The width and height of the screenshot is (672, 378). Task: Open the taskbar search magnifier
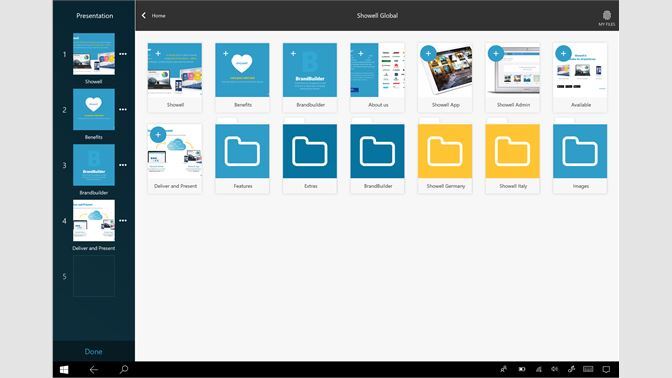pyautogui.click(x=123, y=369)
